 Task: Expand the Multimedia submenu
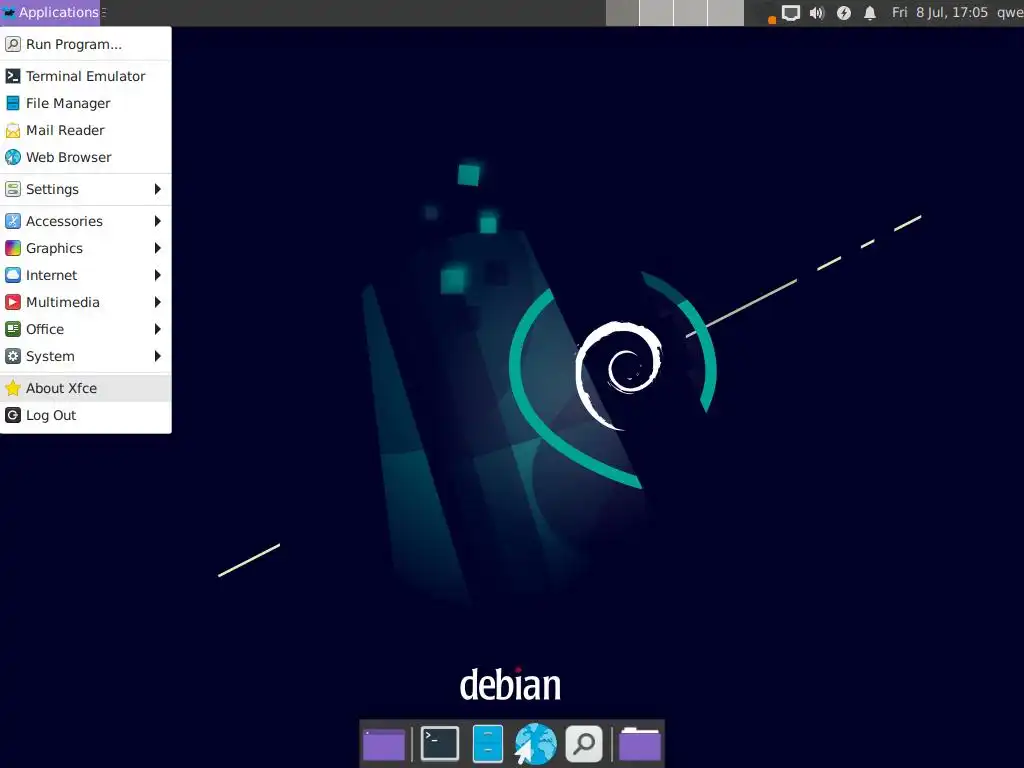pyautogui.click(x=86, y=302)
